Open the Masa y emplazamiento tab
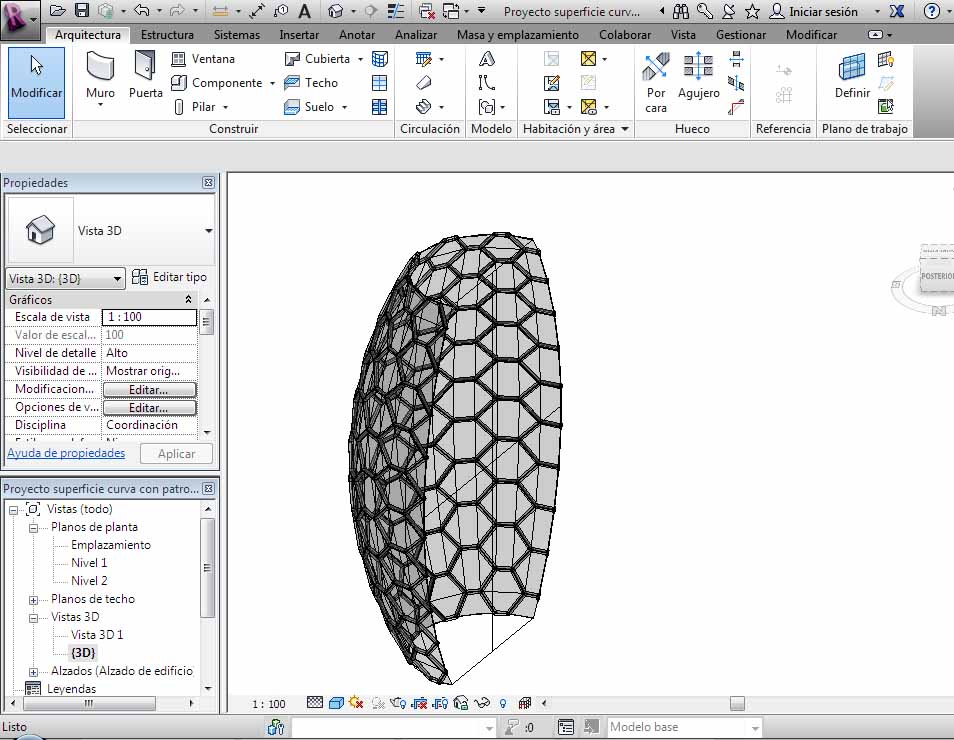The width and height of the screenshot is (954, 740). pyautogui.click(x=517, y=34)
